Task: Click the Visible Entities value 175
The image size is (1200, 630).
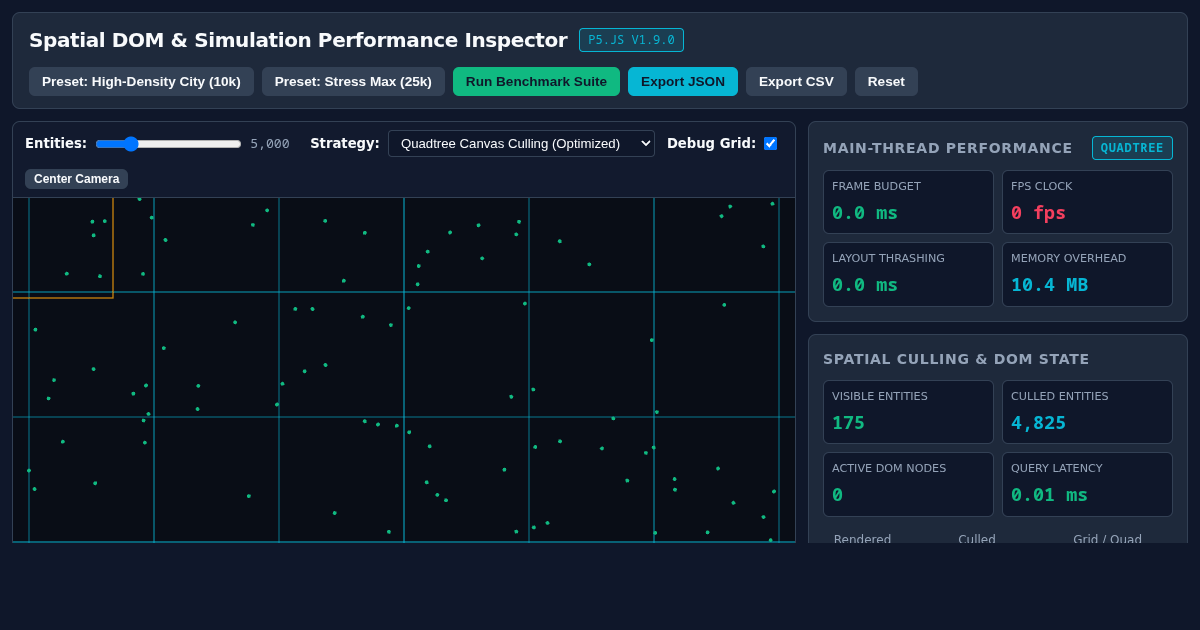Action: (848, 423)
